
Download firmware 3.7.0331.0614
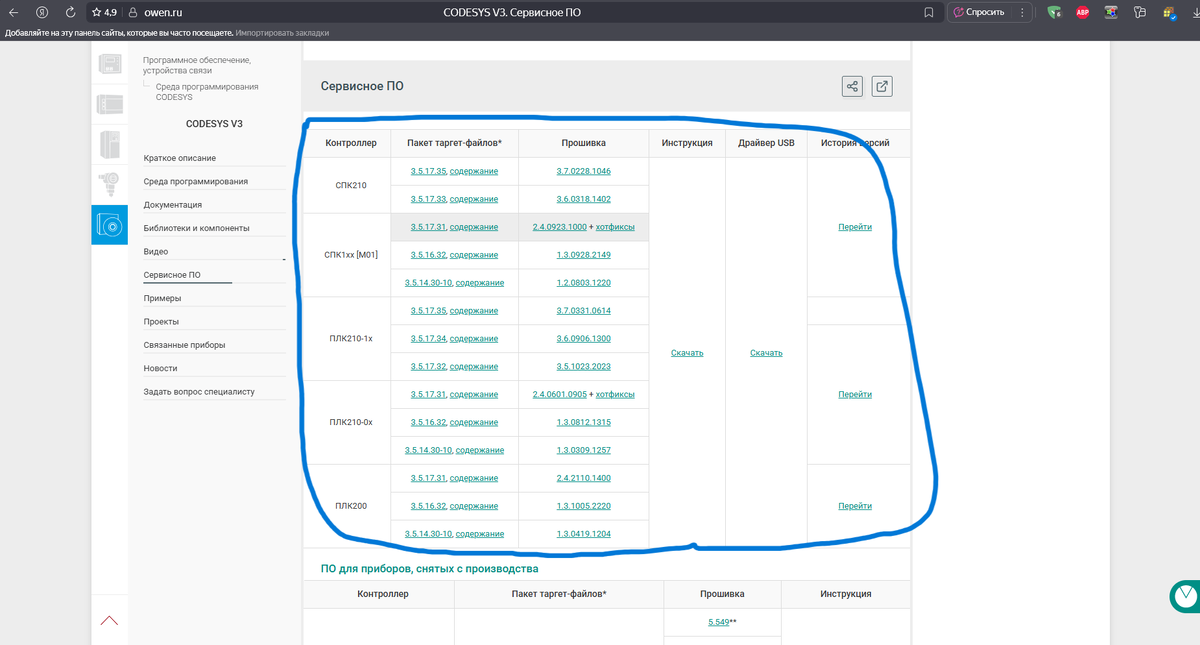point(584,311)
